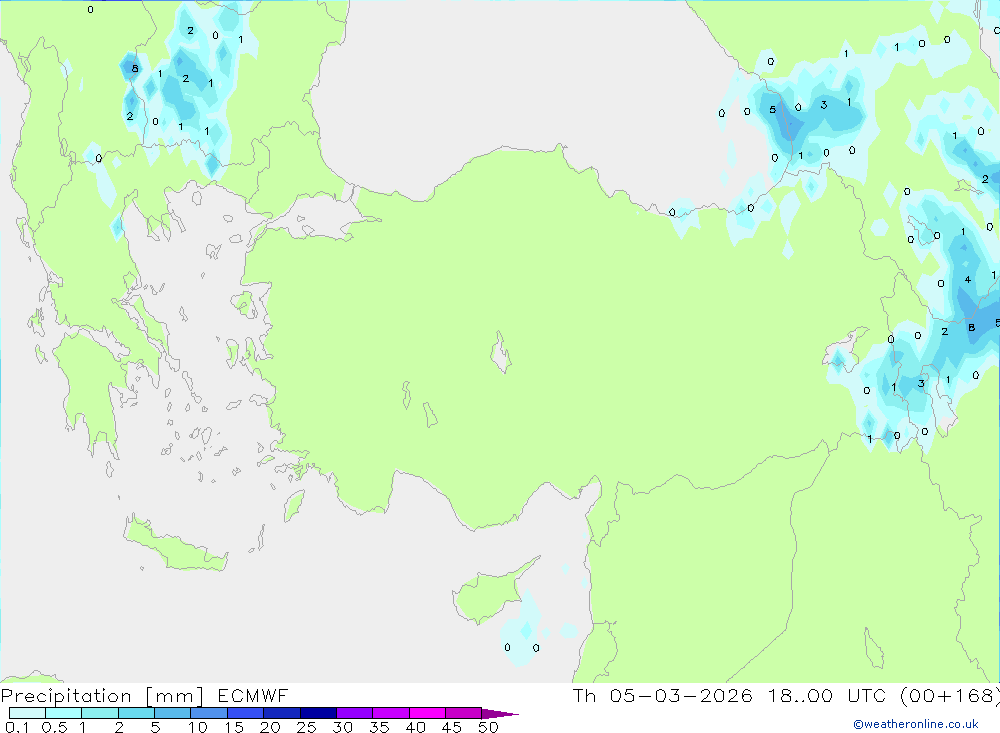Click the legend tick label "0.1"
The height and width of the screenshot is (733, 1000).
(17, 727)
